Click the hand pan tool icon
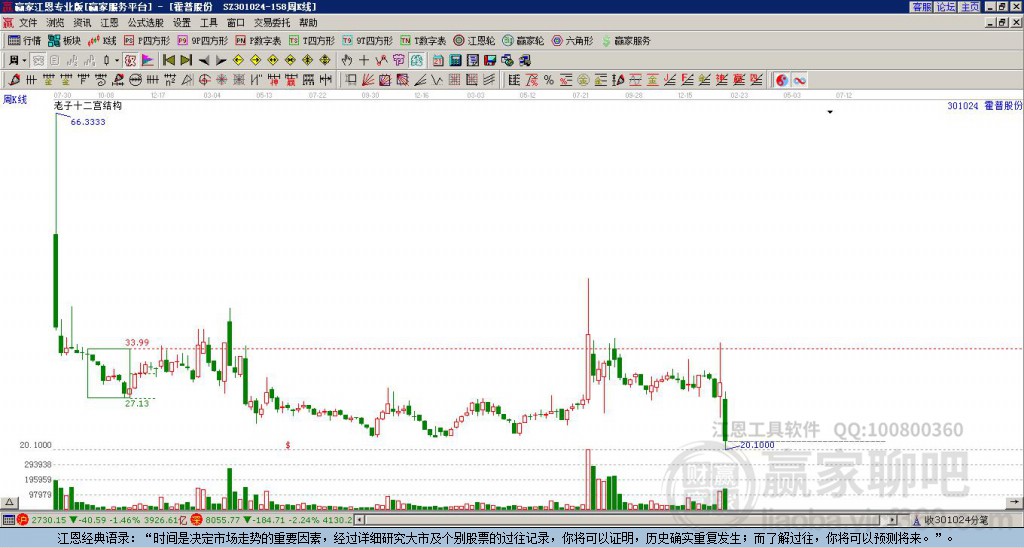The image size is (1024, 548). [346, 60]
